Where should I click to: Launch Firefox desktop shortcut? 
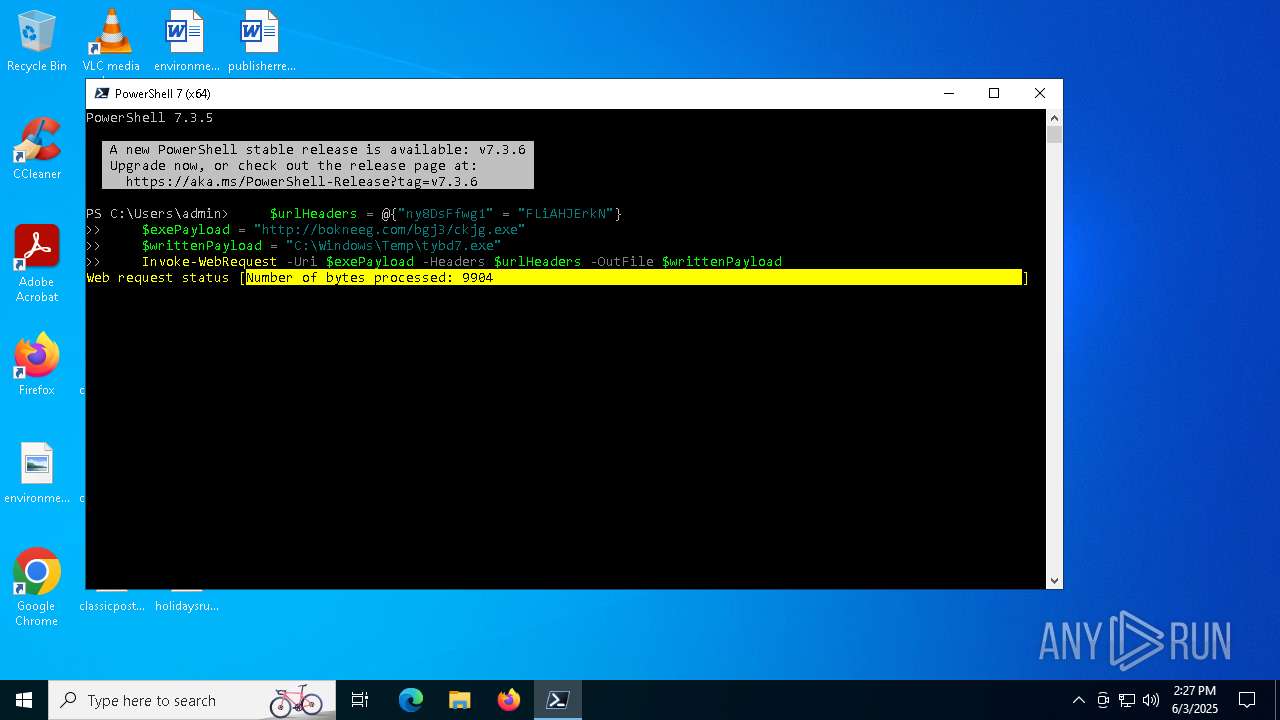tap(37, 365)
